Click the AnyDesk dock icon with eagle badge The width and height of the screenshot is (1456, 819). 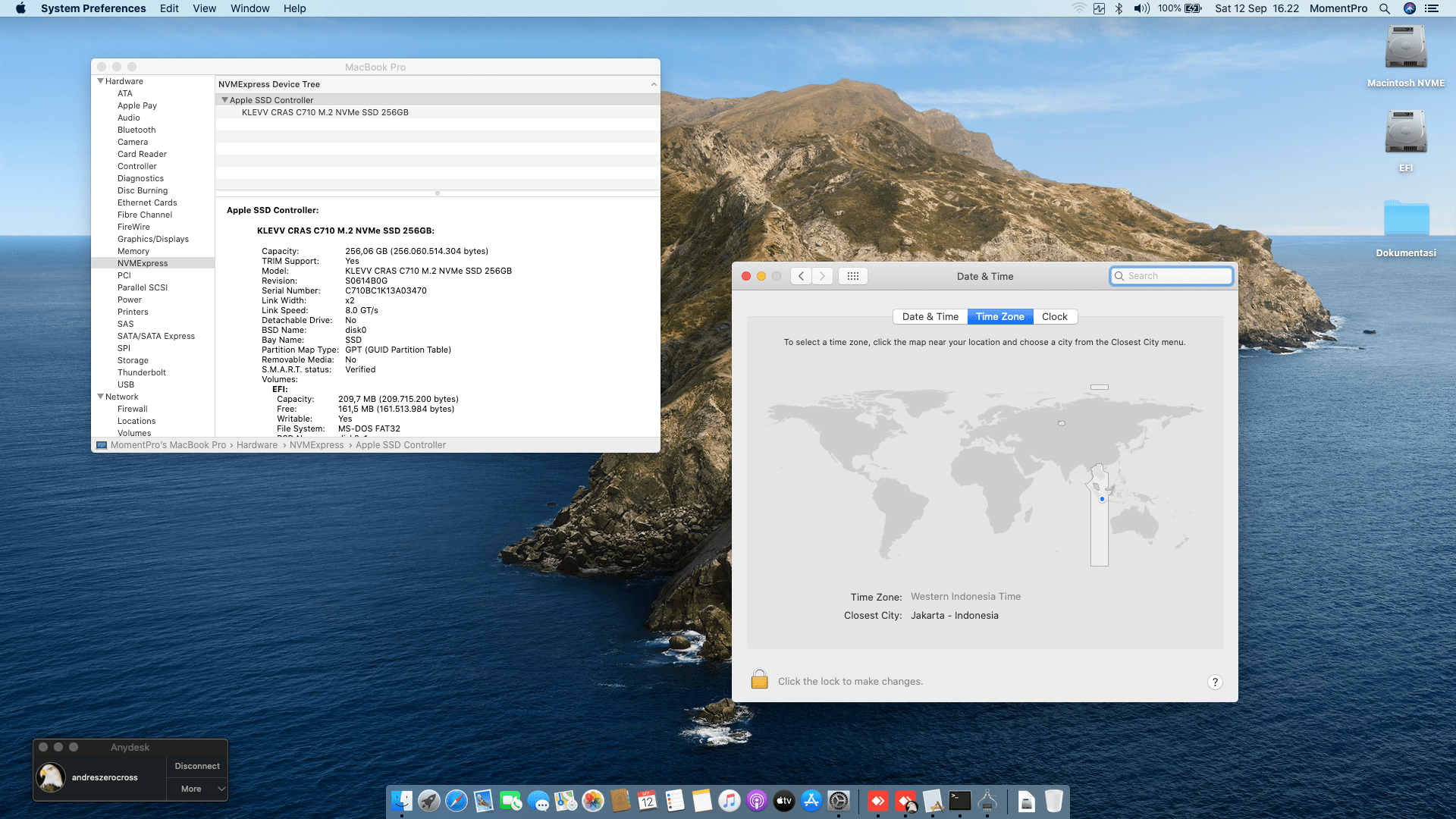pyautogui.click(x=905, y=801)
